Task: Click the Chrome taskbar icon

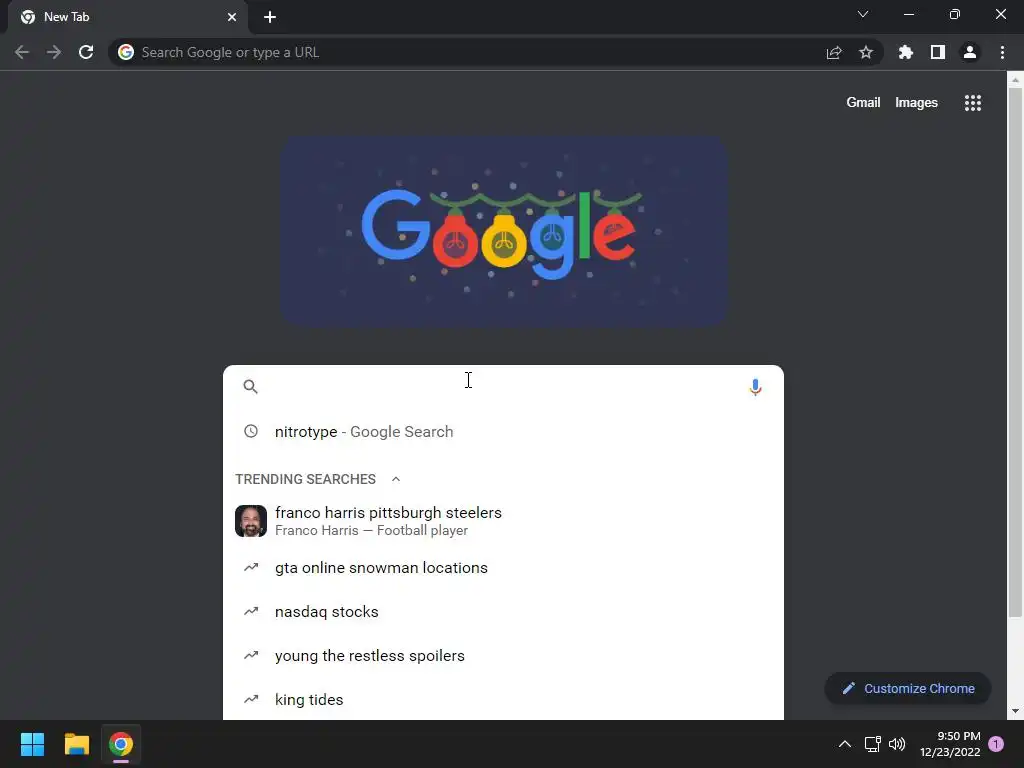Action: pyautogui.click(x=121, y=744)
